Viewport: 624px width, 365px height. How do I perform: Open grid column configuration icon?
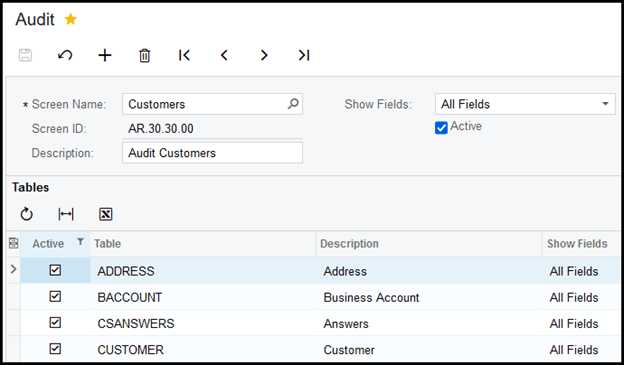[14, 243]
